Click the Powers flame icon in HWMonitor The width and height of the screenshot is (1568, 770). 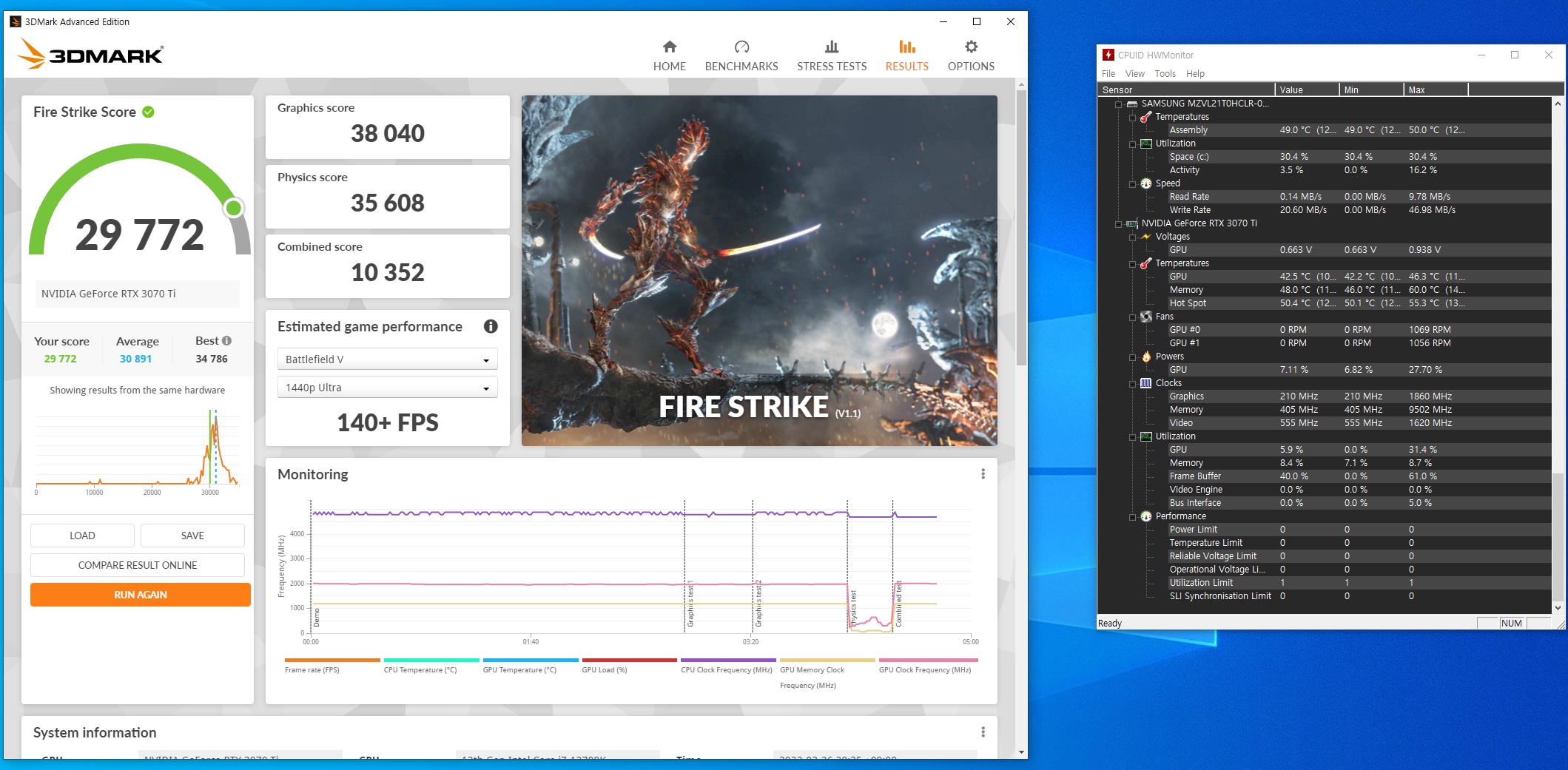point(1146,357)
